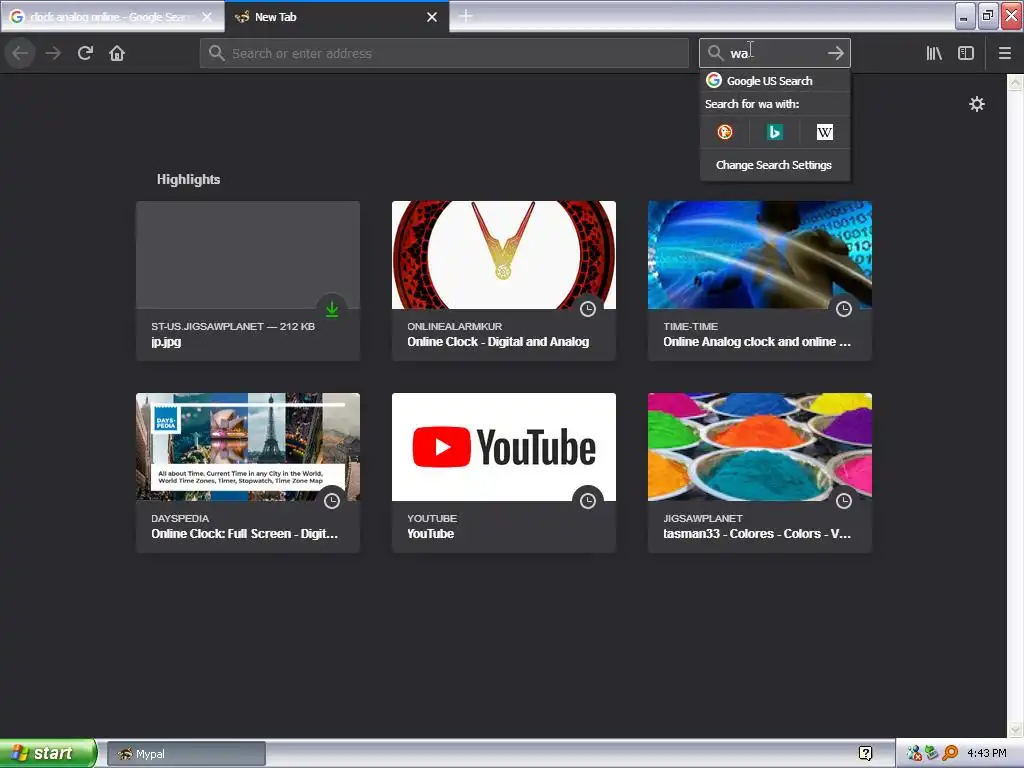Click the taskbar clock showing 4:43 PM
The height and width of the screenshot is (768, 1024).
click(x=987, y=754)
